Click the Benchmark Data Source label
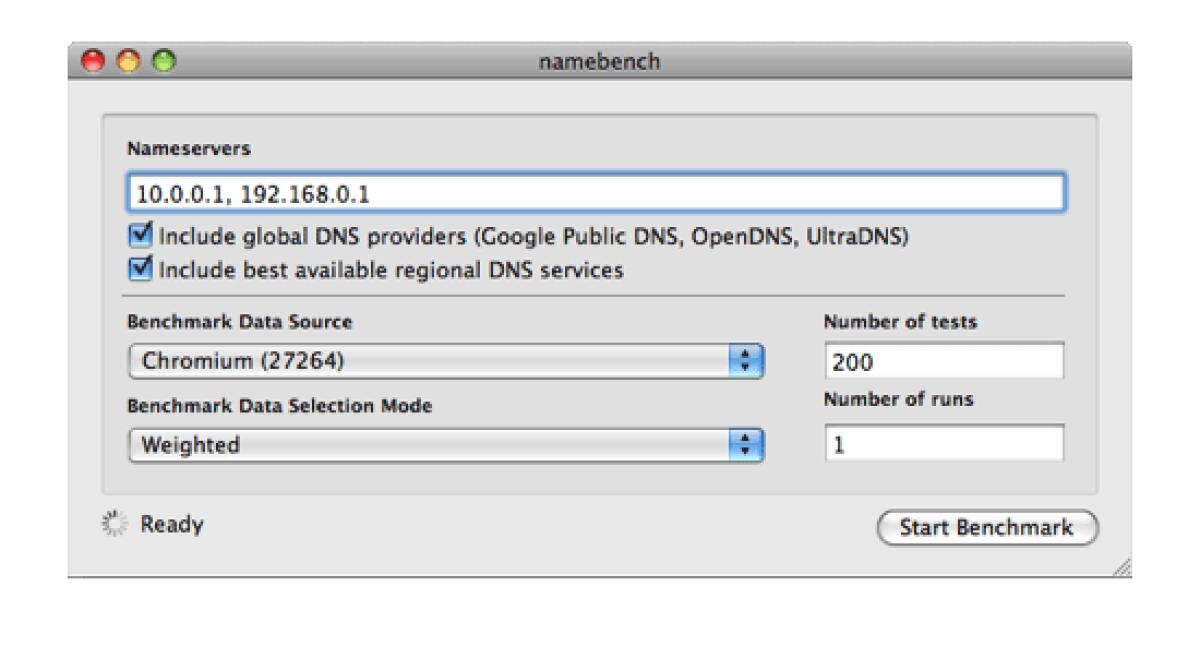The width and height of the screenshot is (1200, 670). [x=239, y=323]
